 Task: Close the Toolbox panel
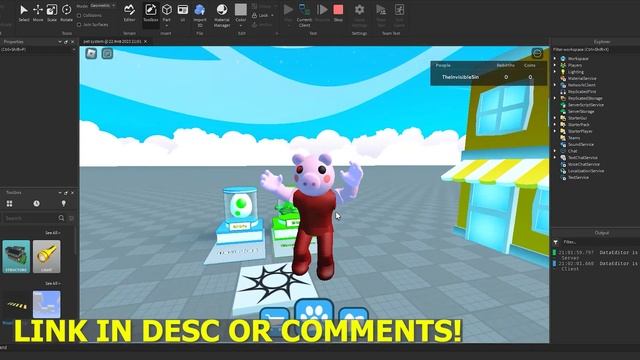coord(73,193)
